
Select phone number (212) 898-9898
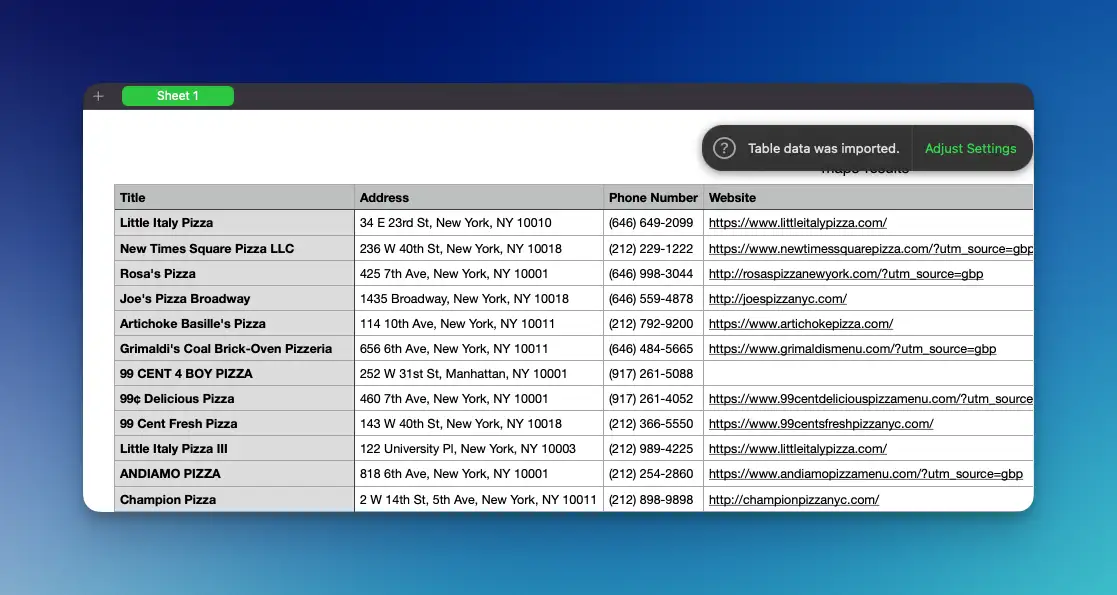[653, 500]
